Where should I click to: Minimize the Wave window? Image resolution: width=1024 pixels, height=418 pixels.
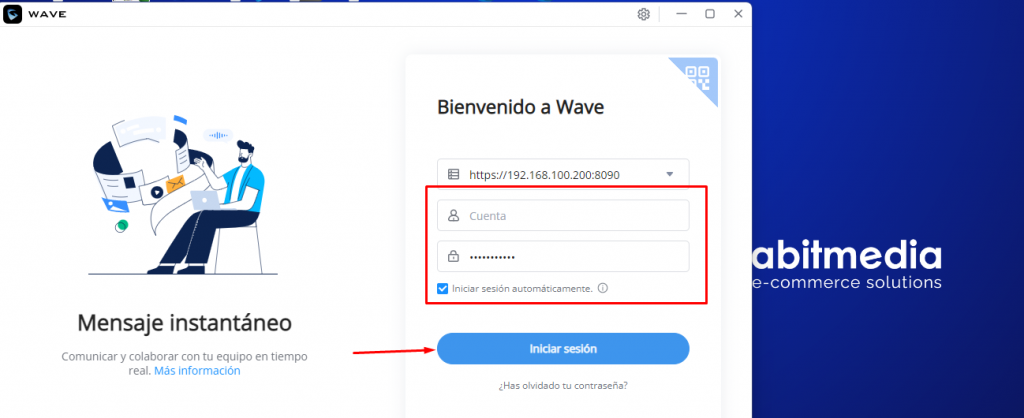[682, 14]
